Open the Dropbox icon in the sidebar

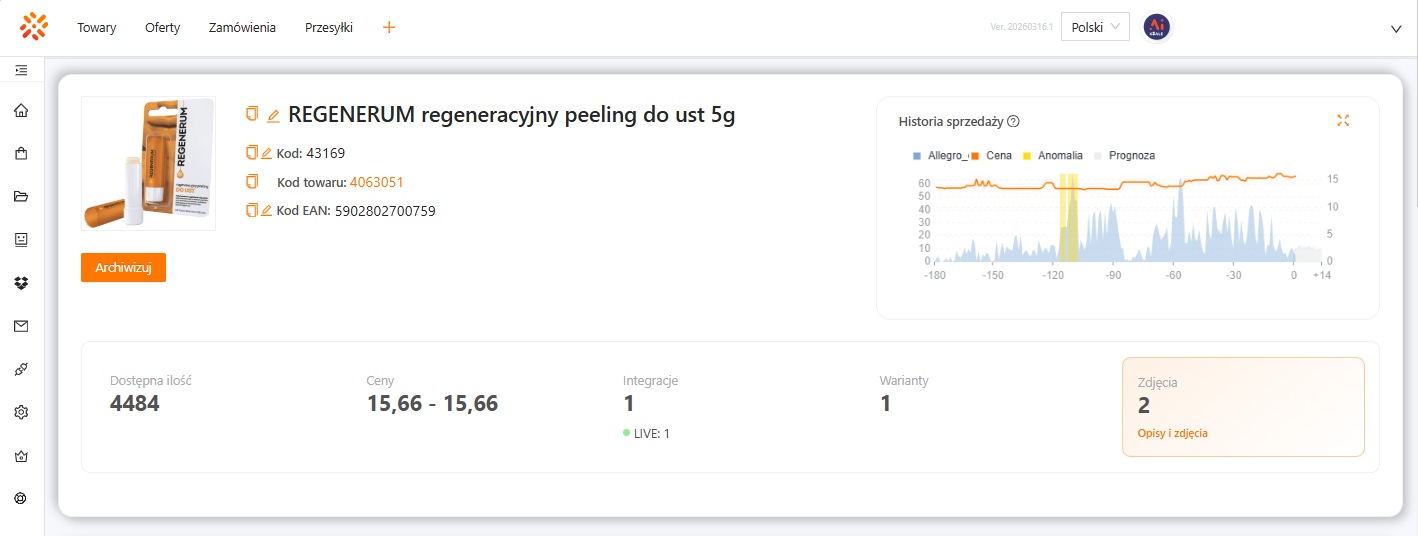pyautogui.click(x=21, y=283)
